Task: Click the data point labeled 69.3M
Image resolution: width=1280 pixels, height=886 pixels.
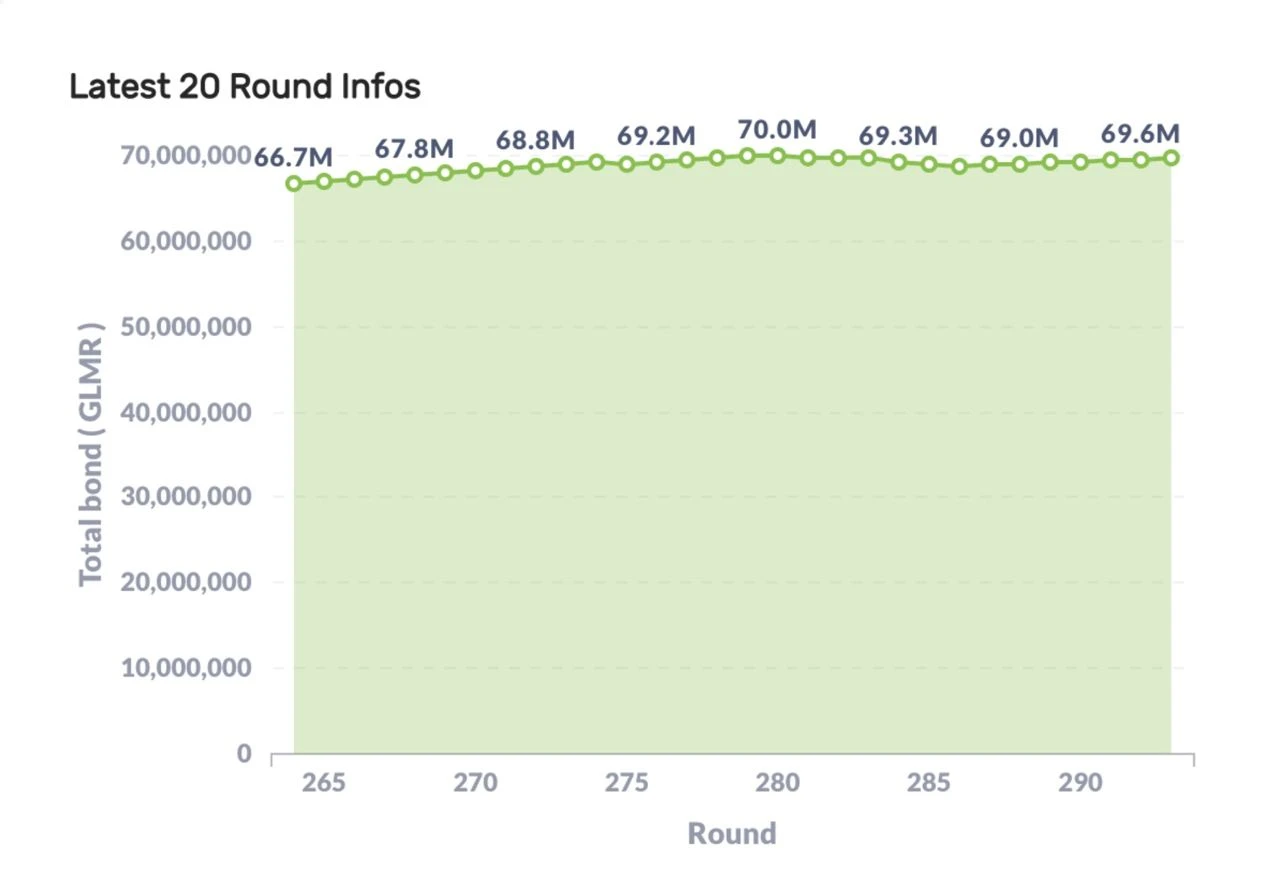Action: tap(899, 161)
